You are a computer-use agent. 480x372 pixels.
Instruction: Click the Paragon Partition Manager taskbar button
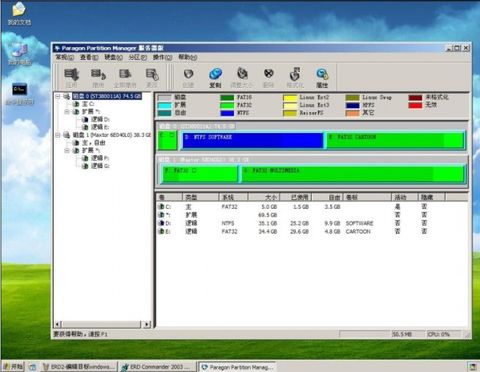tap(237, 367)
